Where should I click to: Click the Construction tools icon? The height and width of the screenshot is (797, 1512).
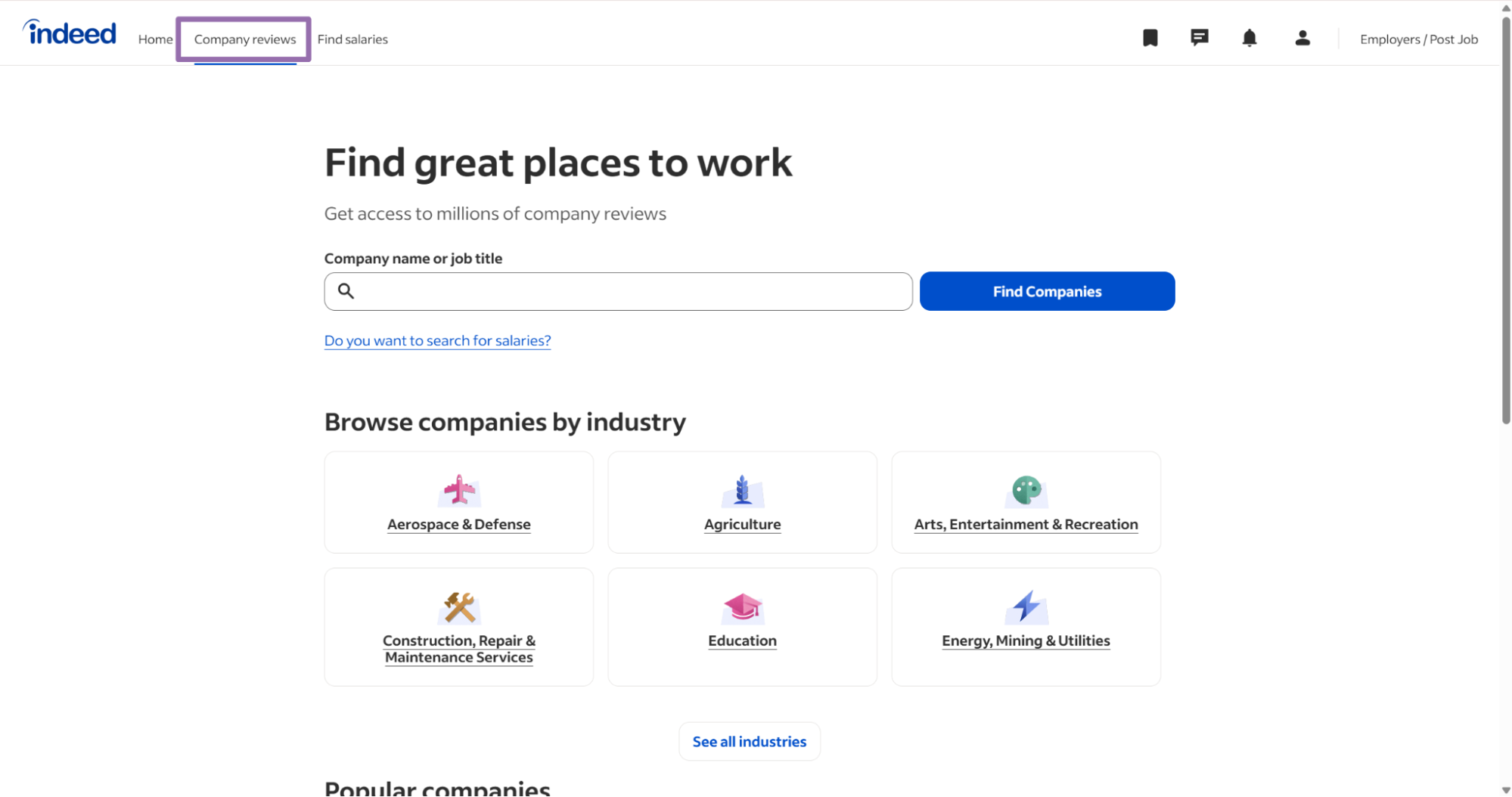click(459, 607)
